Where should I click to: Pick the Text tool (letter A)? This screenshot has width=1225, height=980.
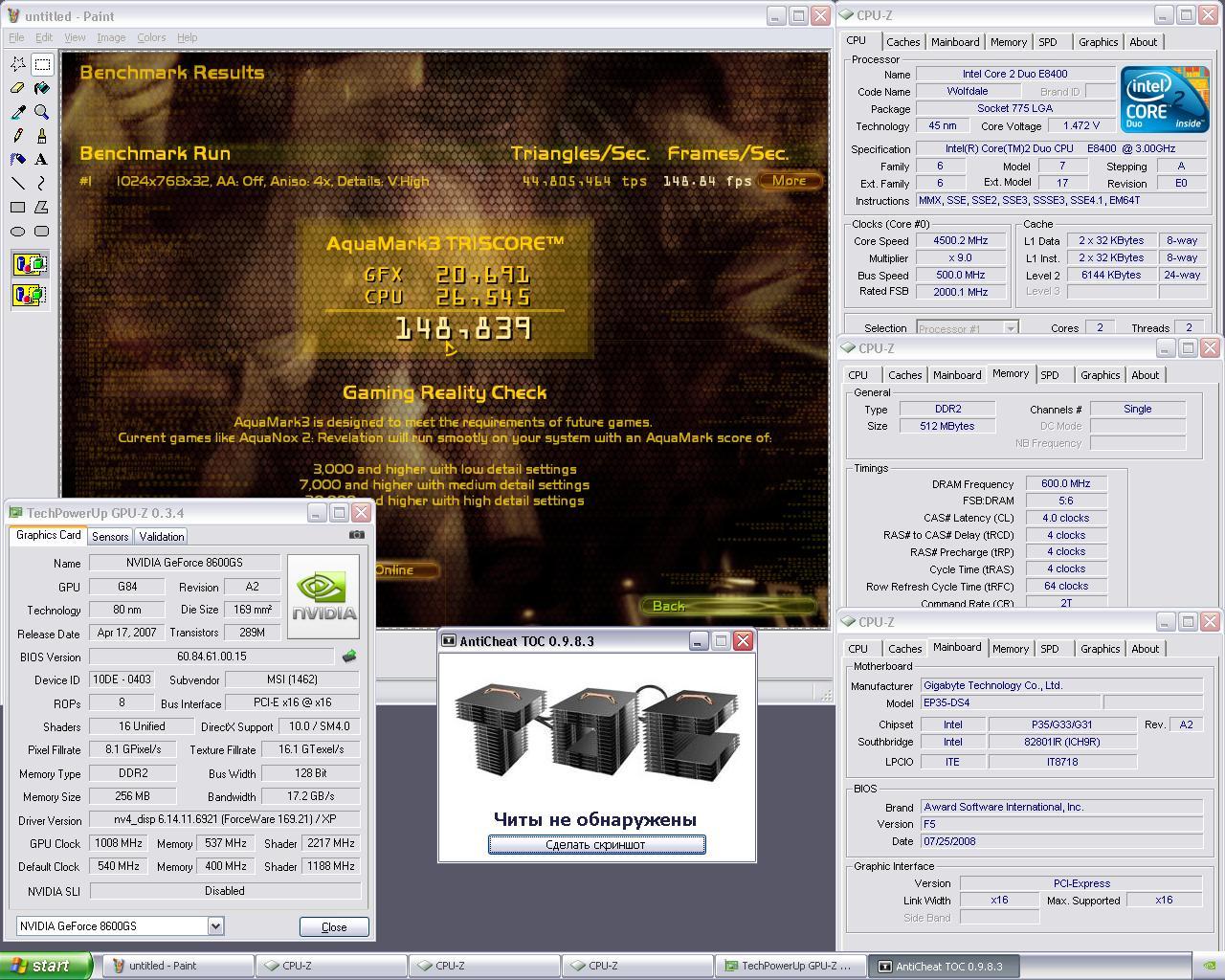pyautogui.click(x=42, y=159)
